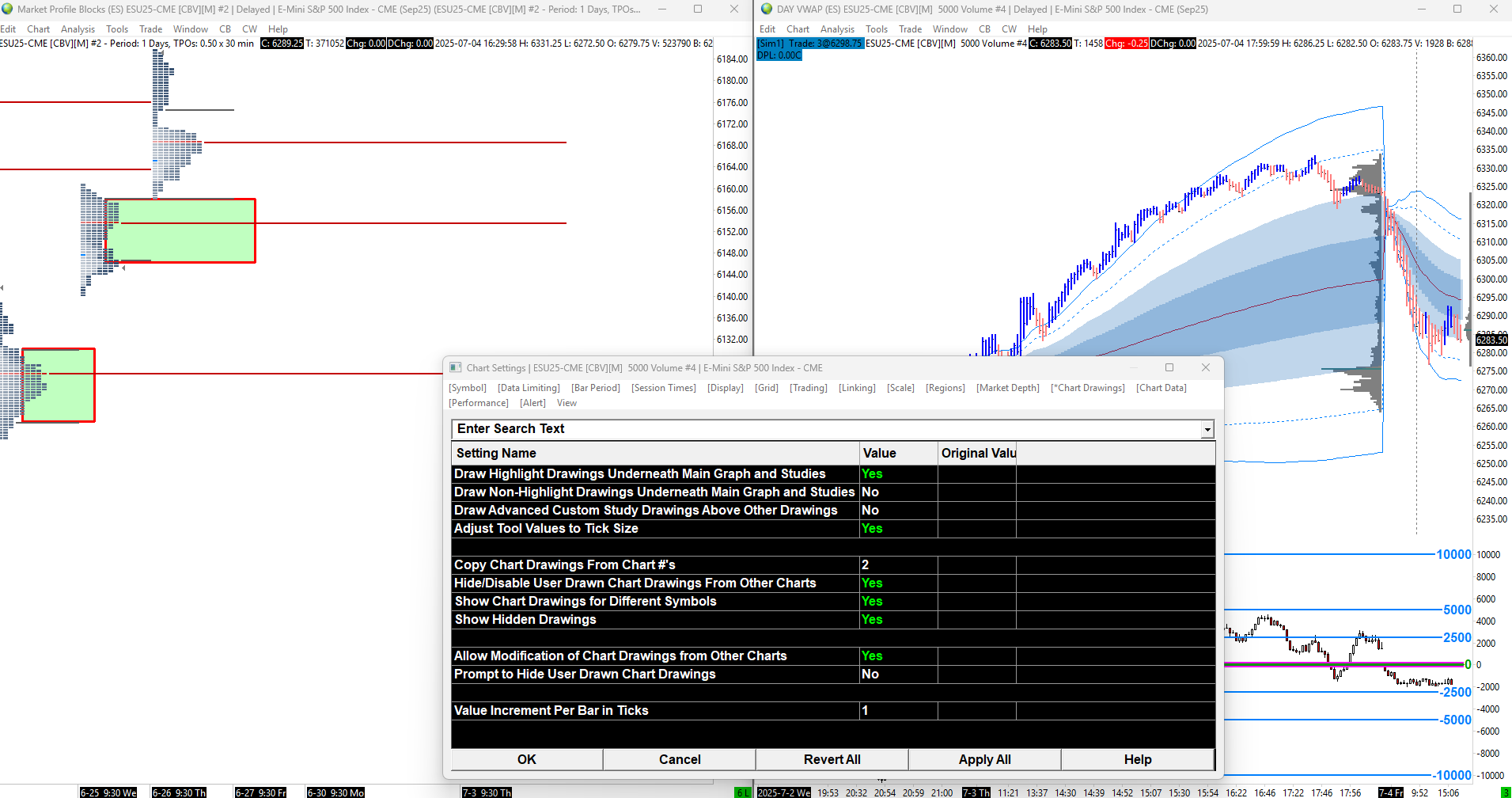Go to the [Display] tab
Screen dimensions: 1512x798
point(726,388)
